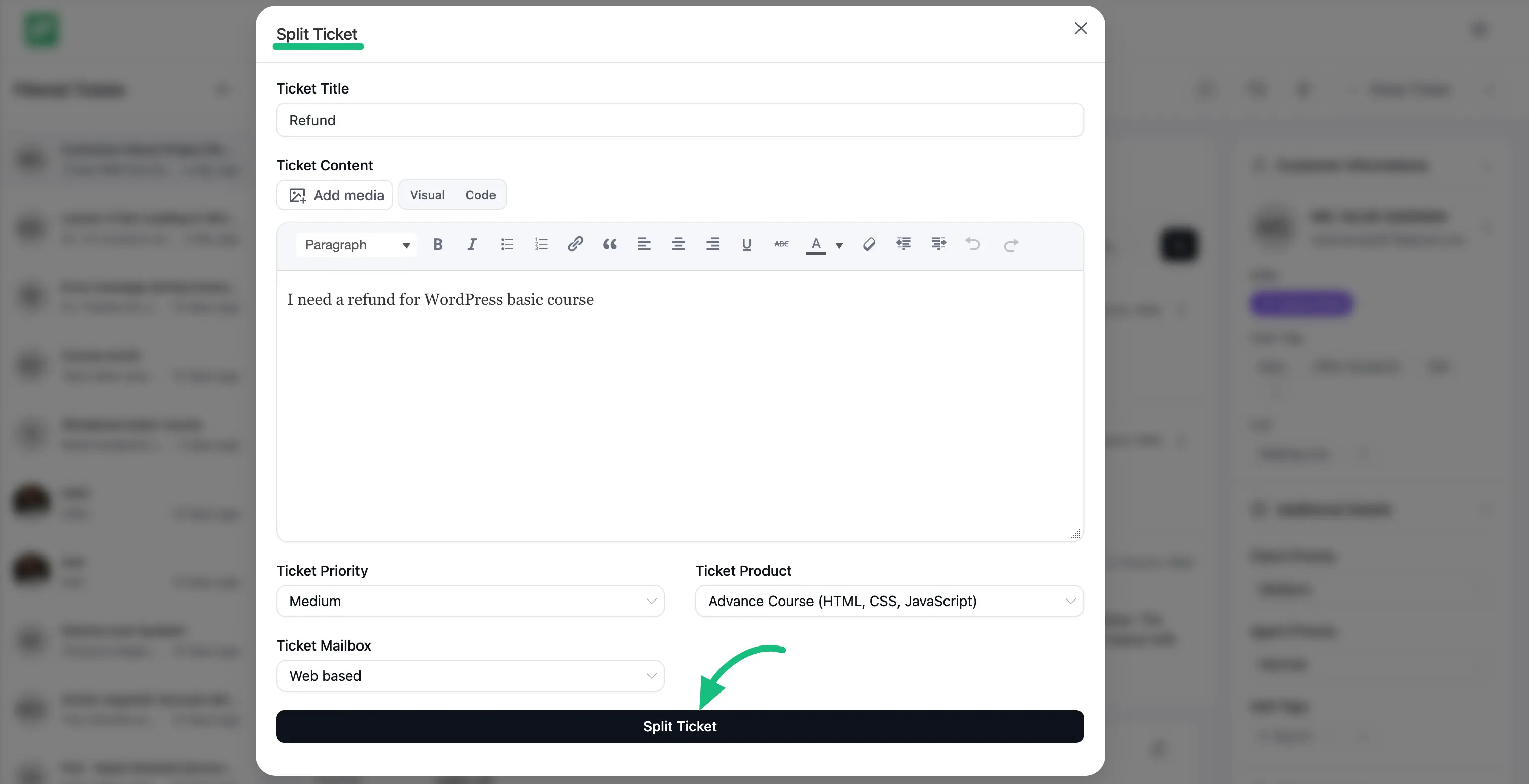Undo the last editor change
Screen dimensions: 1529x784
coord(972,244)
